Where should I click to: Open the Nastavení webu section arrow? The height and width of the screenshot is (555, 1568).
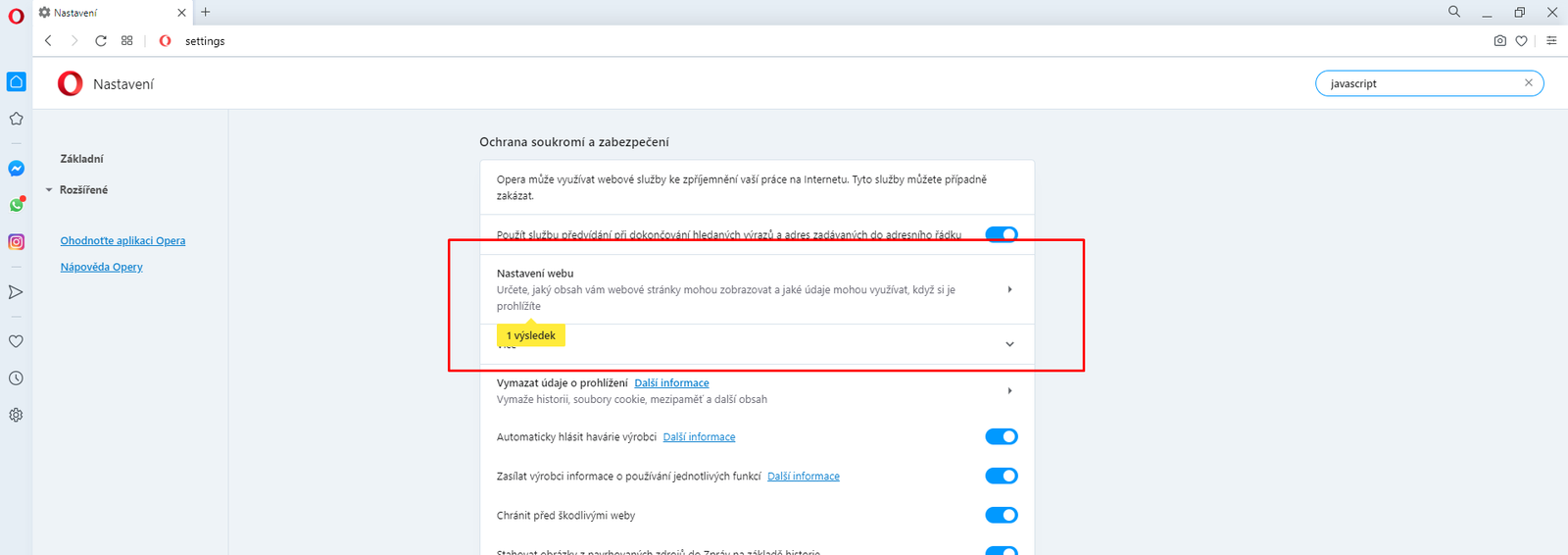click(x=1009, y=289)
